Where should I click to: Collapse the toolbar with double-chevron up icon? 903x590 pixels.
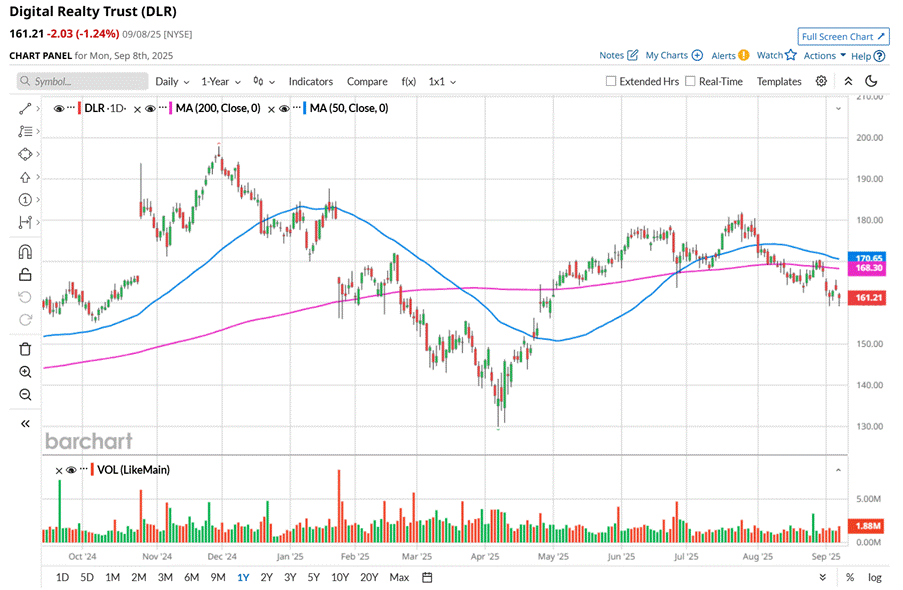tap(848, 81)
